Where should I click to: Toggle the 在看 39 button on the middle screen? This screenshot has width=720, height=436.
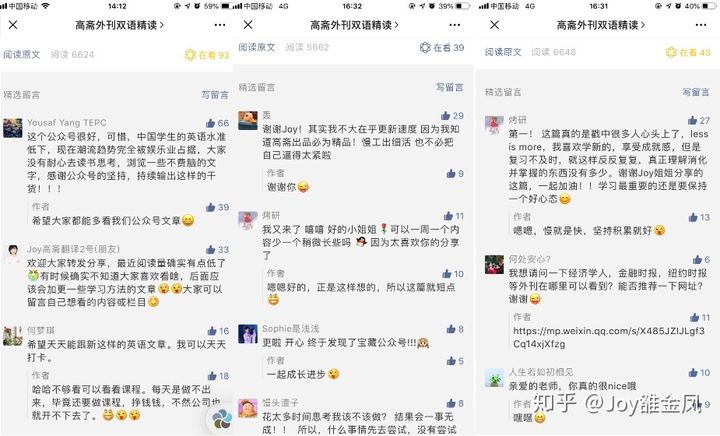click(x=442, y=48)
